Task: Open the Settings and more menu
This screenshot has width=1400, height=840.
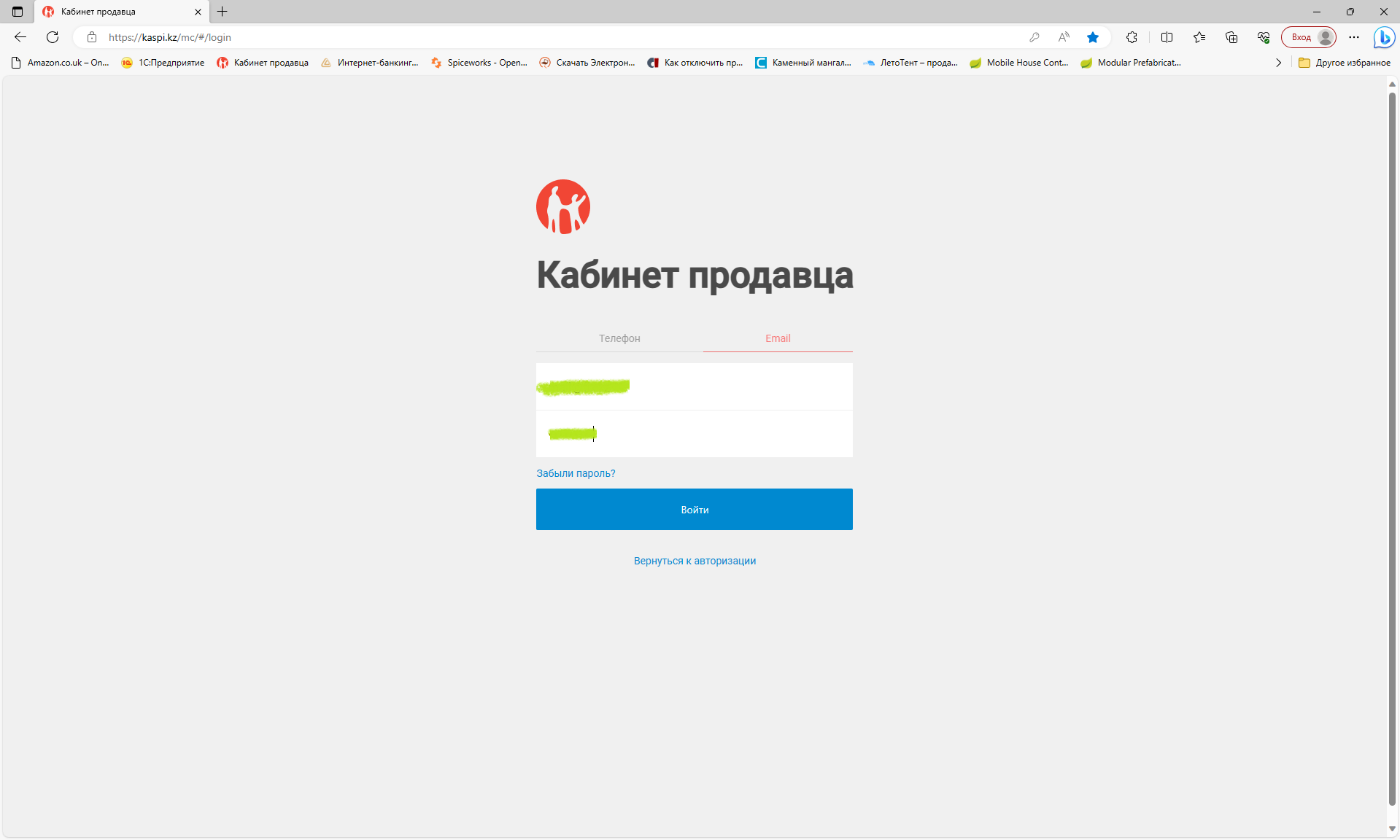Action: point(1353,37)
